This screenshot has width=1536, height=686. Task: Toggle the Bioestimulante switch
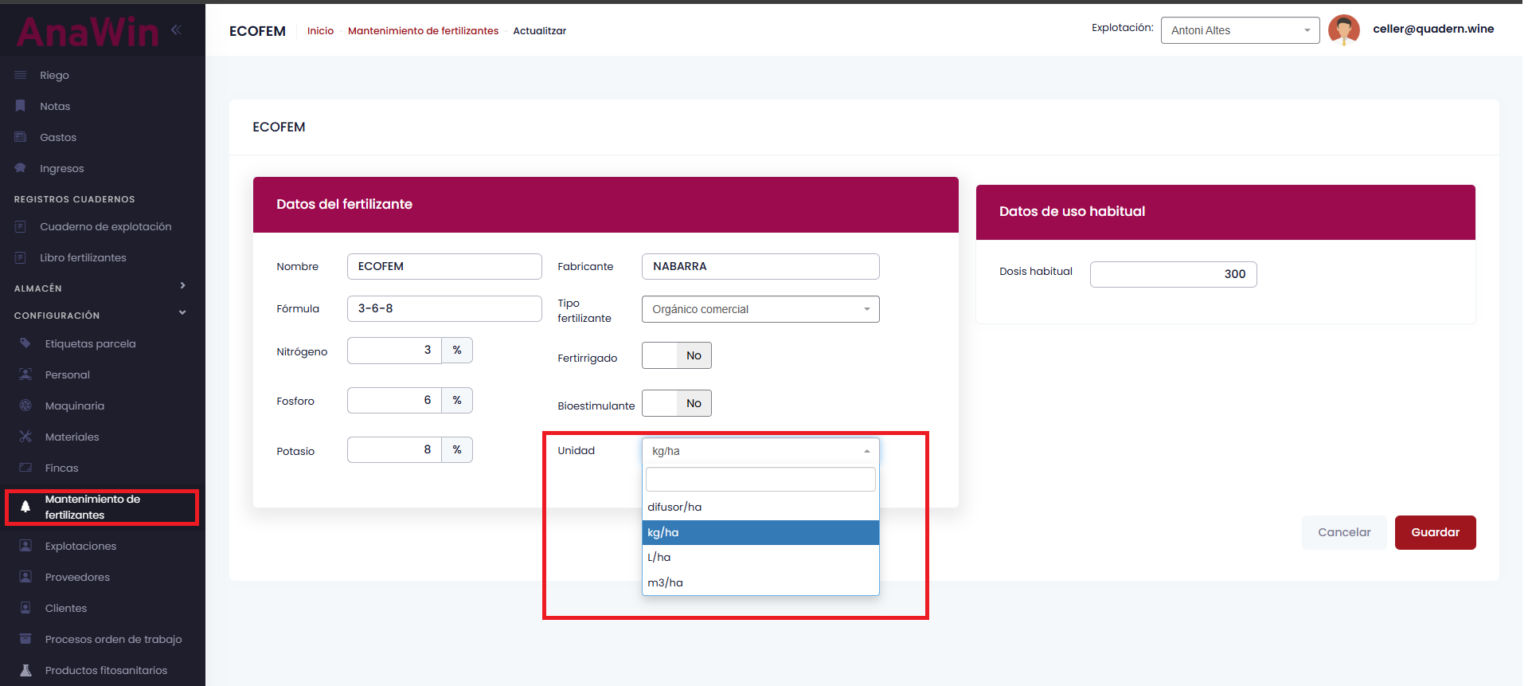676,403
